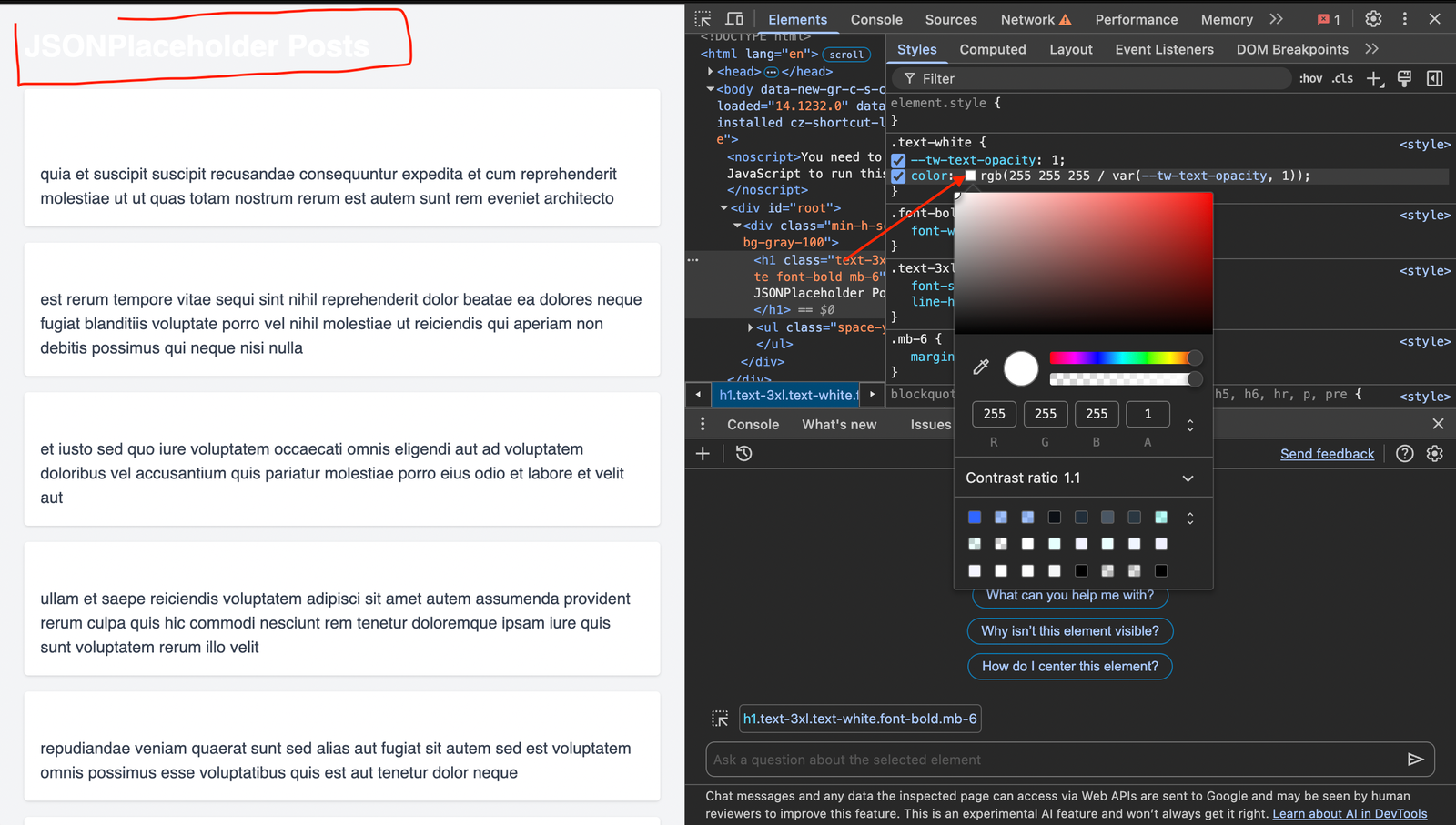The height and width of the screenshot is (825, 1456).
Task: Show more DevTools main tabs chevron
Action: [x=1276, y=19]
